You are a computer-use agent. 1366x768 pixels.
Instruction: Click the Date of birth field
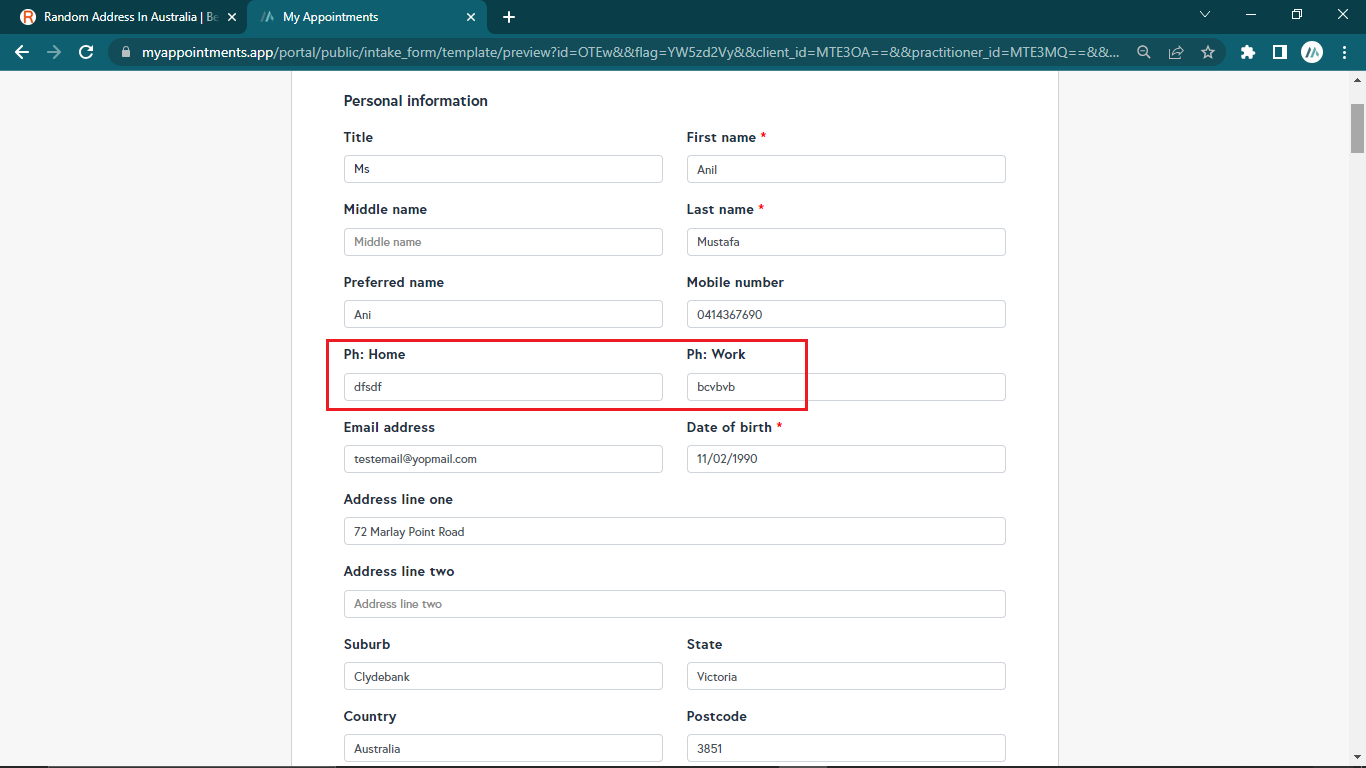[x=845, y=459]
